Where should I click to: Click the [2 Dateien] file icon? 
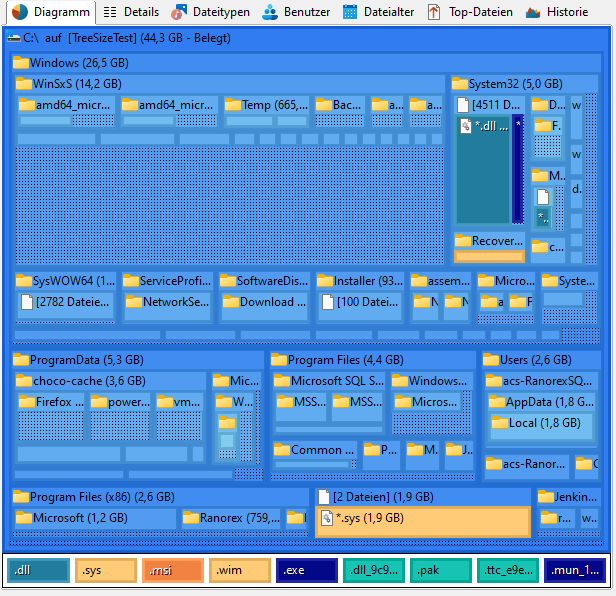324,497
